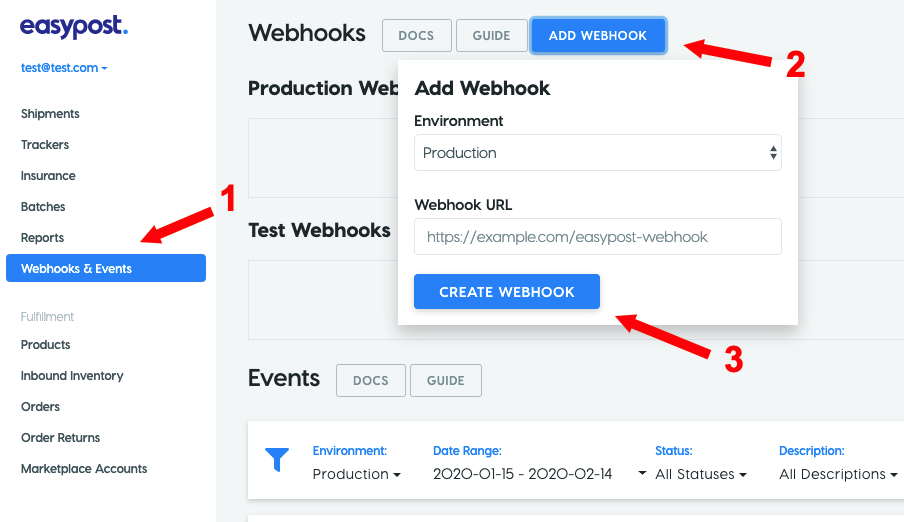Image resolution: width=904 pixels, height=522 pixels.
Task: Click the easypost logo
Action: pos(74,27)
